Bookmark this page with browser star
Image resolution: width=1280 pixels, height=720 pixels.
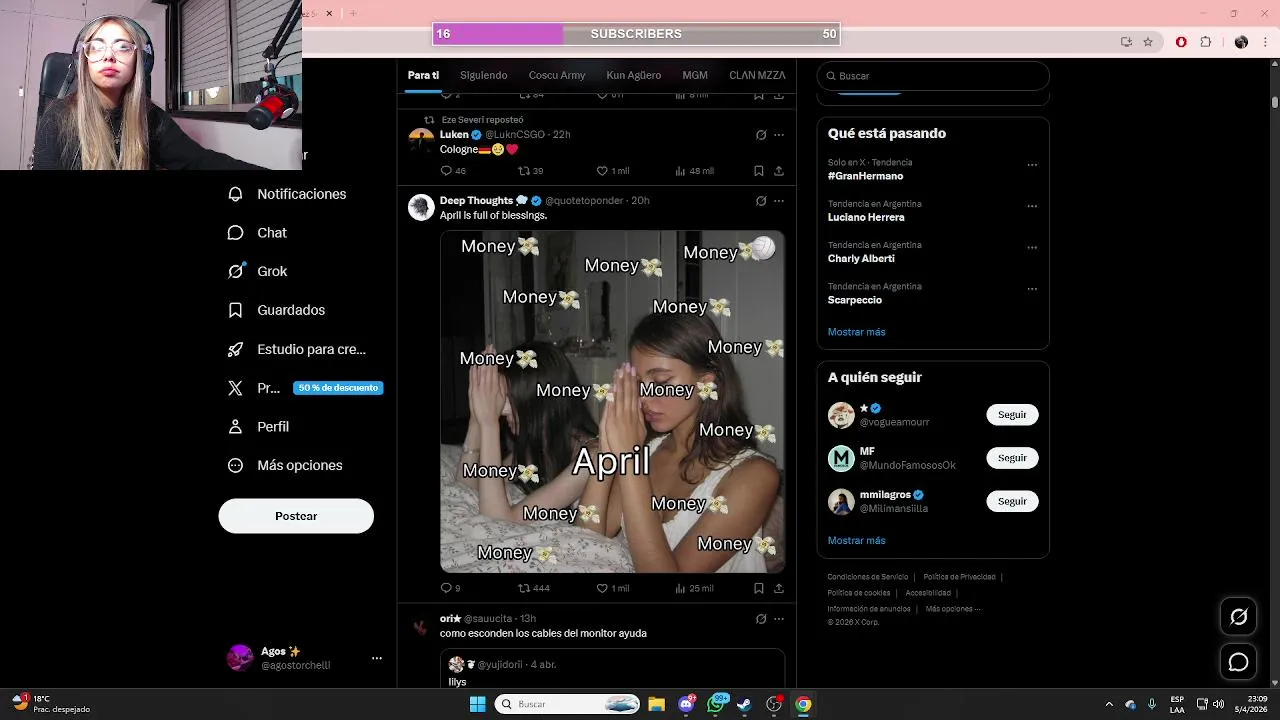click(1148, 42)
